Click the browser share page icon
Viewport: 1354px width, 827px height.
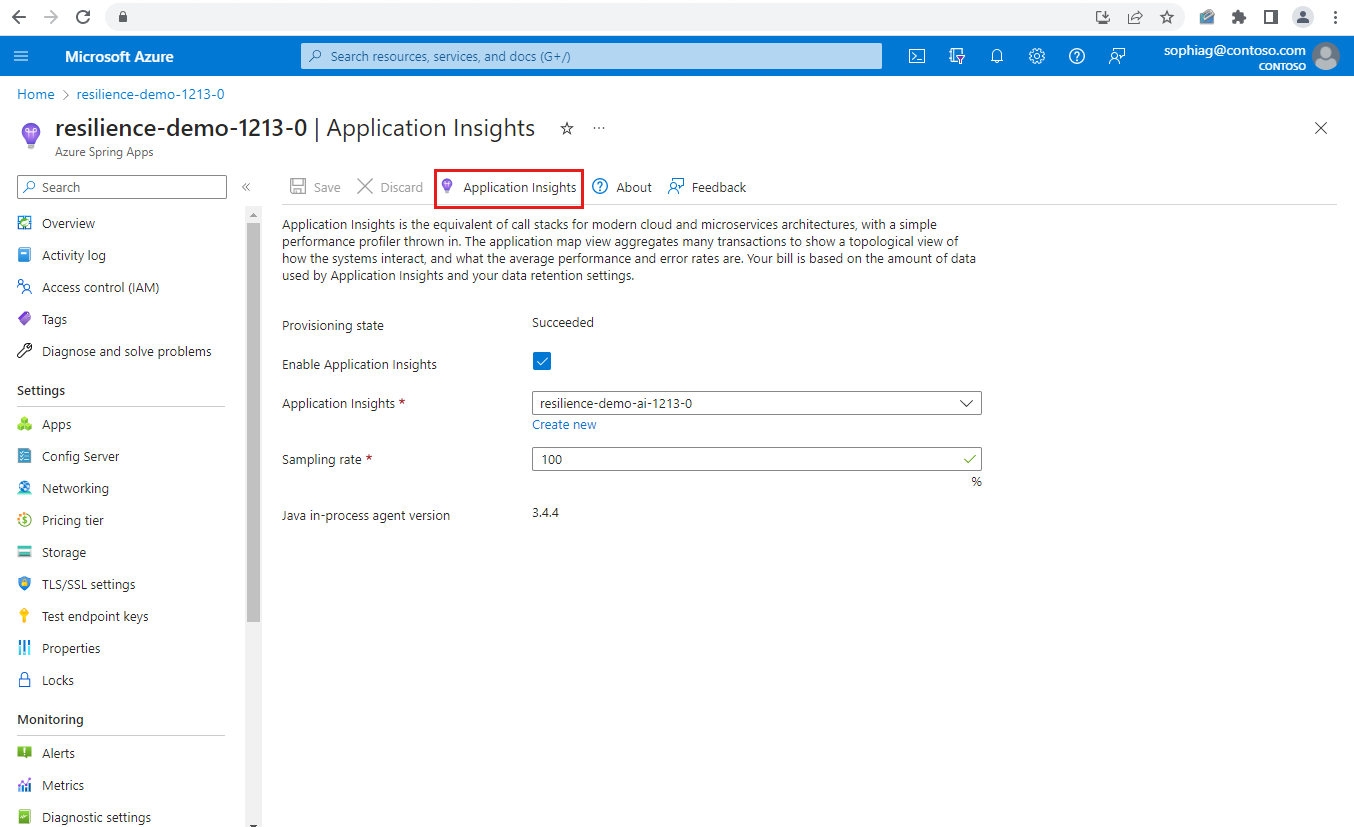[1135, 17]
